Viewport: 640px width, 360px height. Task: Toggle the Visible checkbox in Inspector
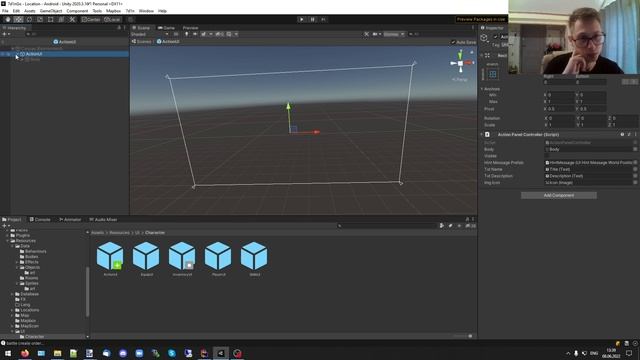point(547,156)
